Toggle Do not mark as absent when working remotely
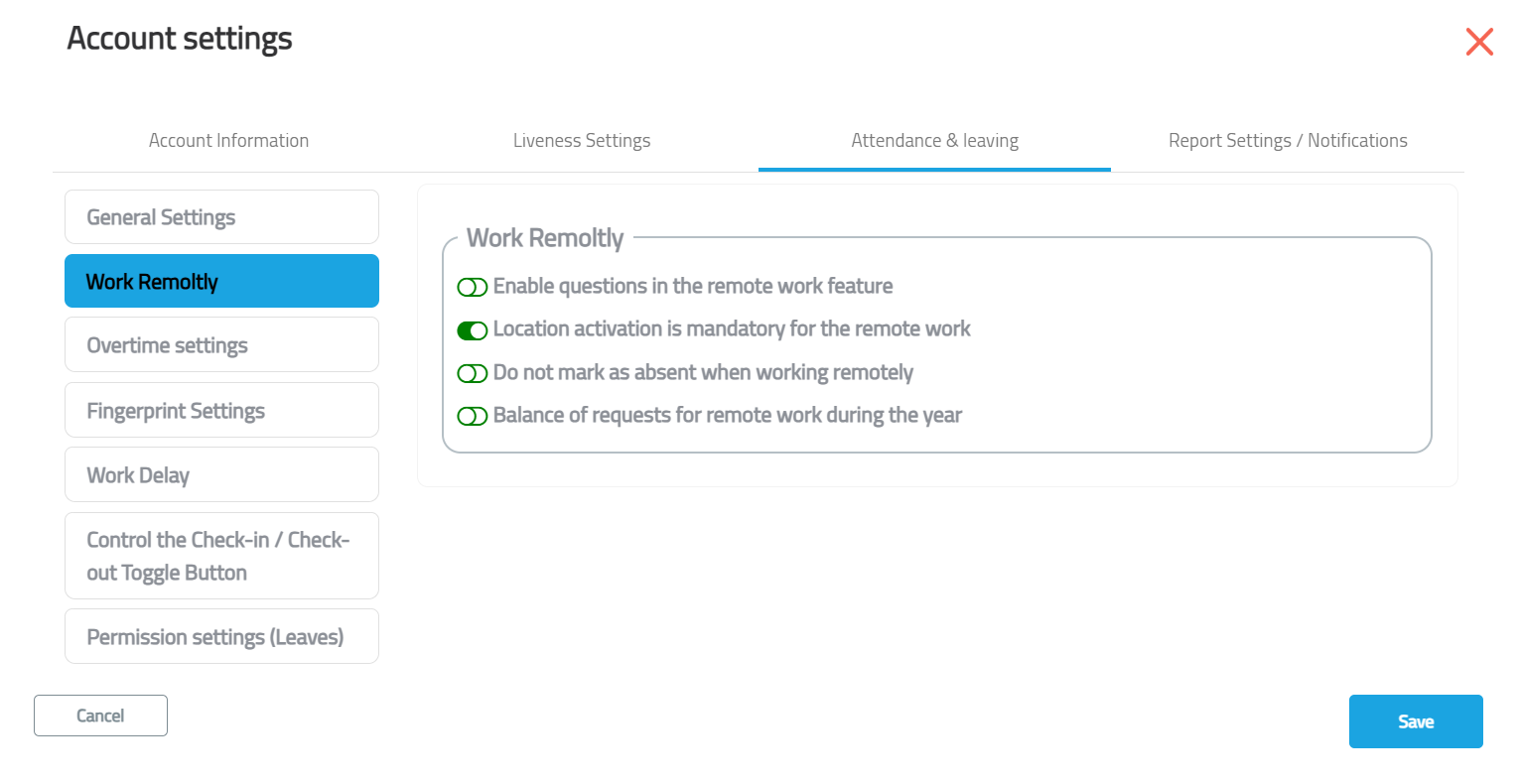This screenshot has width=1520, height=784. (473, 373)
